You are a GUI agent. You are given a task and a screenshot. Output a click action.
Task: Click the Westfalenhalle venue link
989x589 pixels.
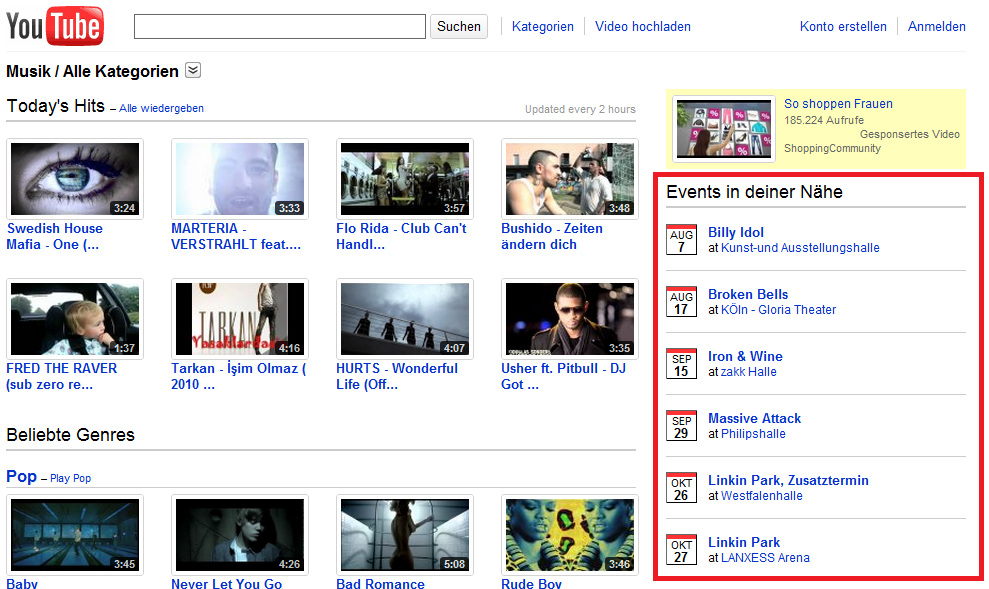[x=761, y=496]
